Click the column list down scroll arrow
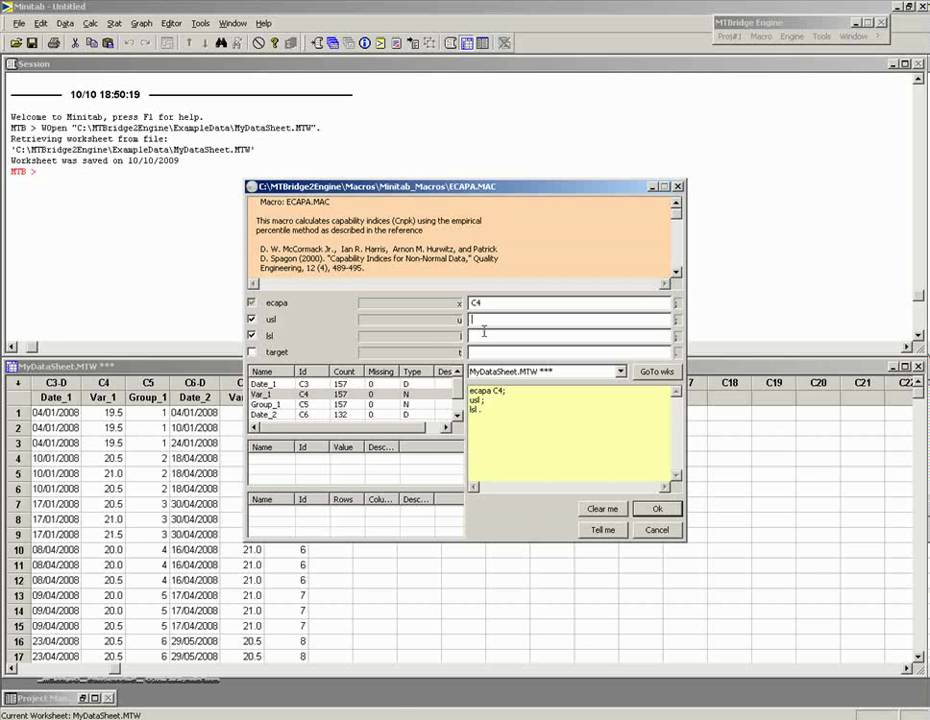Image resolution: width=930 pixels, height=720 pixels. point(457,416)
